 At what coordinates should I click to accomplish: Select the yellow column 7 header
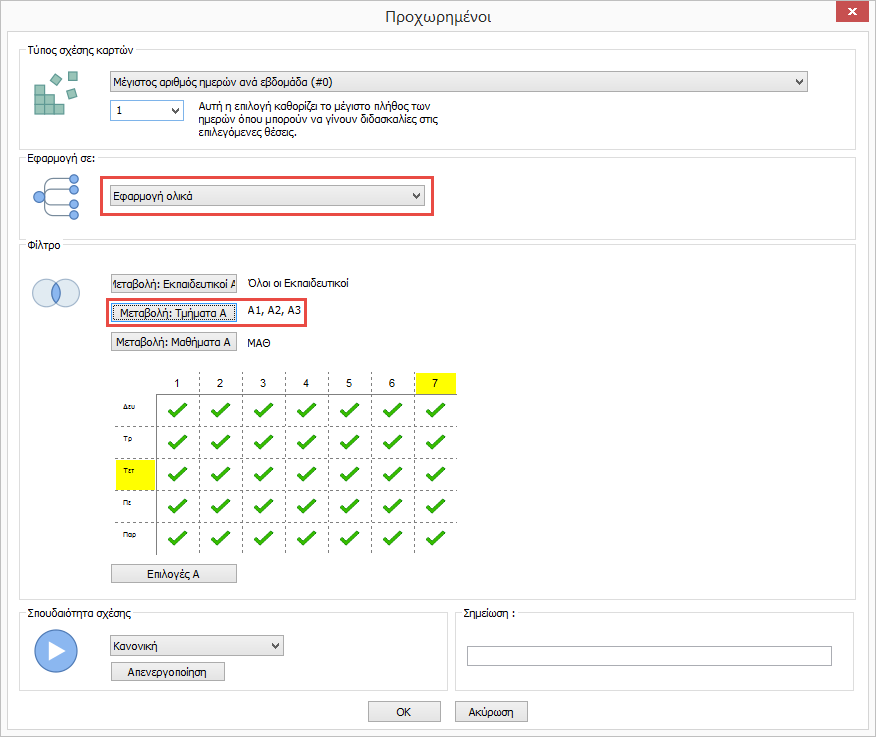pos(435,383)
